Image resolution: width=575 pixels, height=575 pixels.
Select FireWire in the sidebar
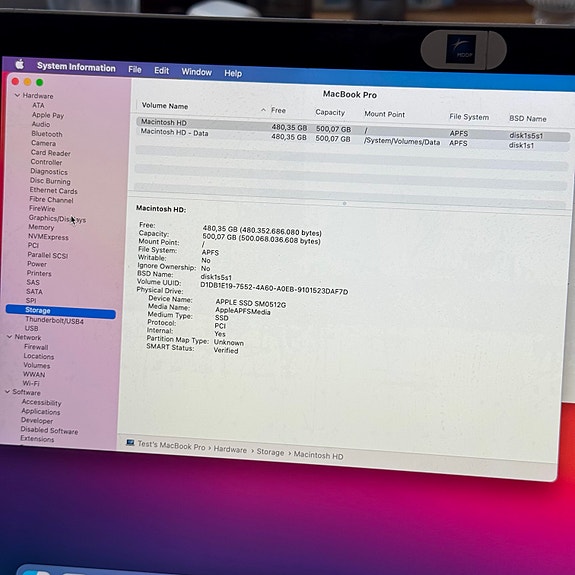click(x=42, y=209)
